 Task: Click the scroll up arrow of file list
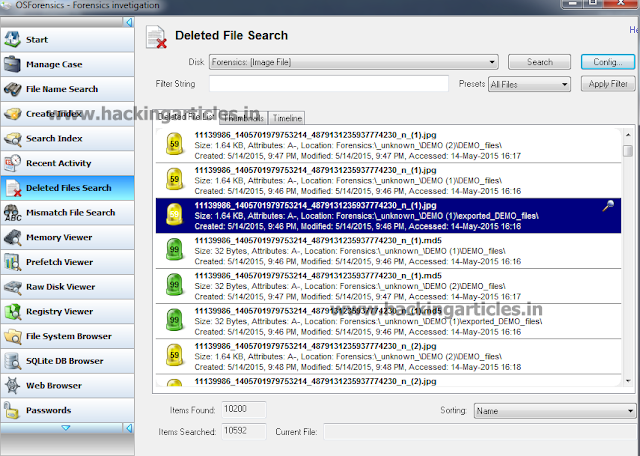(x=628, y=135)
